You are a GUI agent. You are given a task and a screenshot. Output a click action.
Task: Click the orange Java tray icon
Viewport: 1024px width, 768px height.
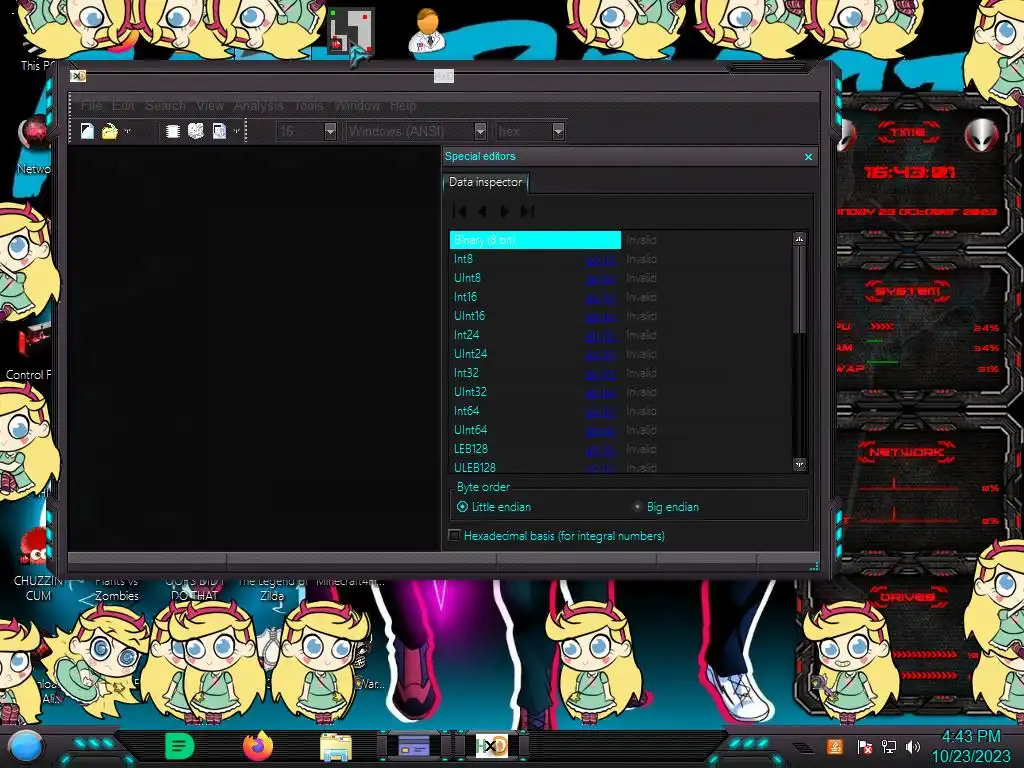coord(835,746)
